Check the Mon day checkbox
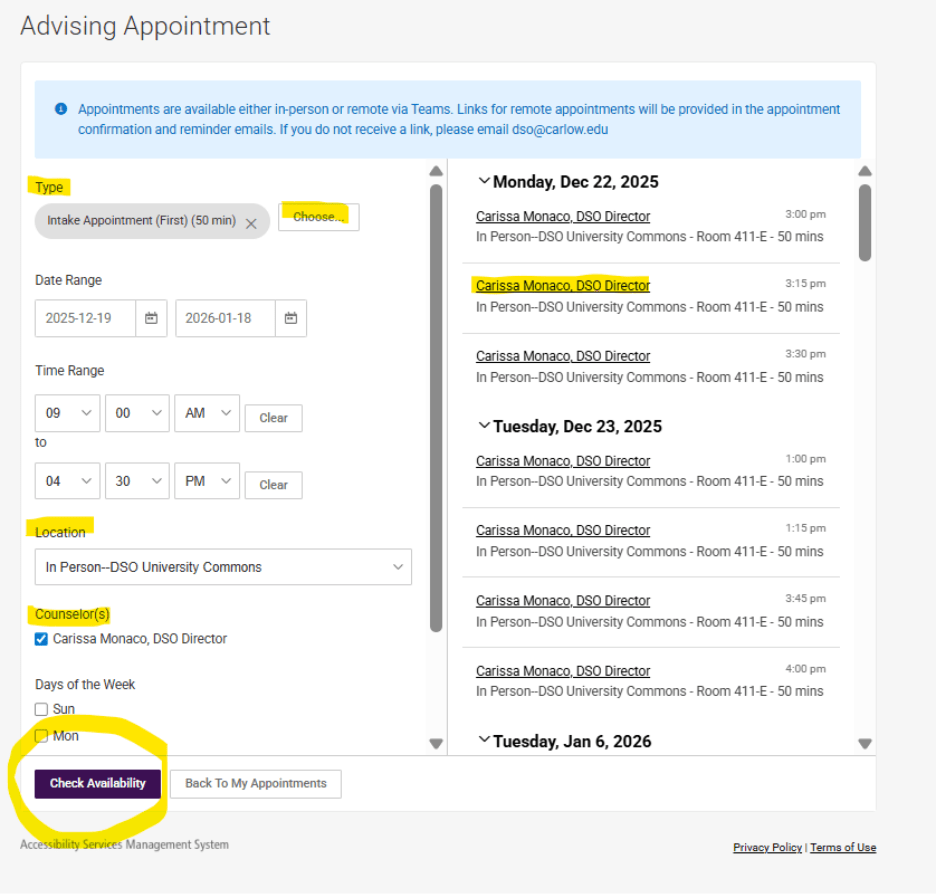This screenshot has height=894, width=936. 42,736
